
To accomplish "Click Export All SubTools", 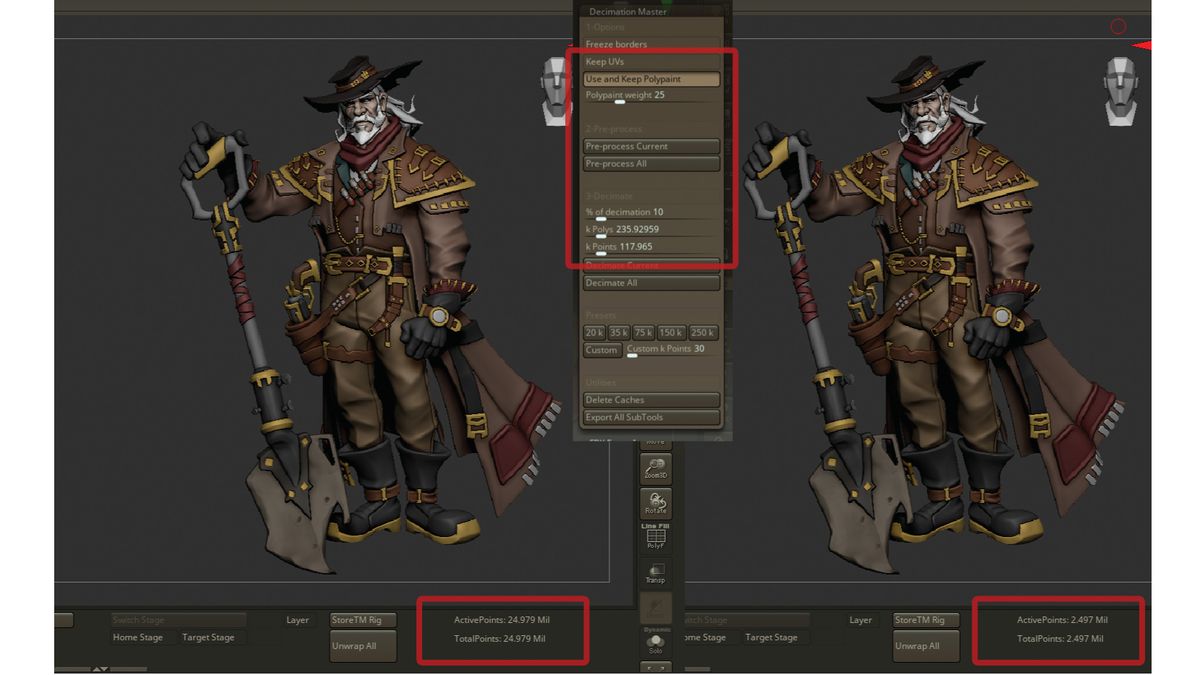I will pos(651,417).
